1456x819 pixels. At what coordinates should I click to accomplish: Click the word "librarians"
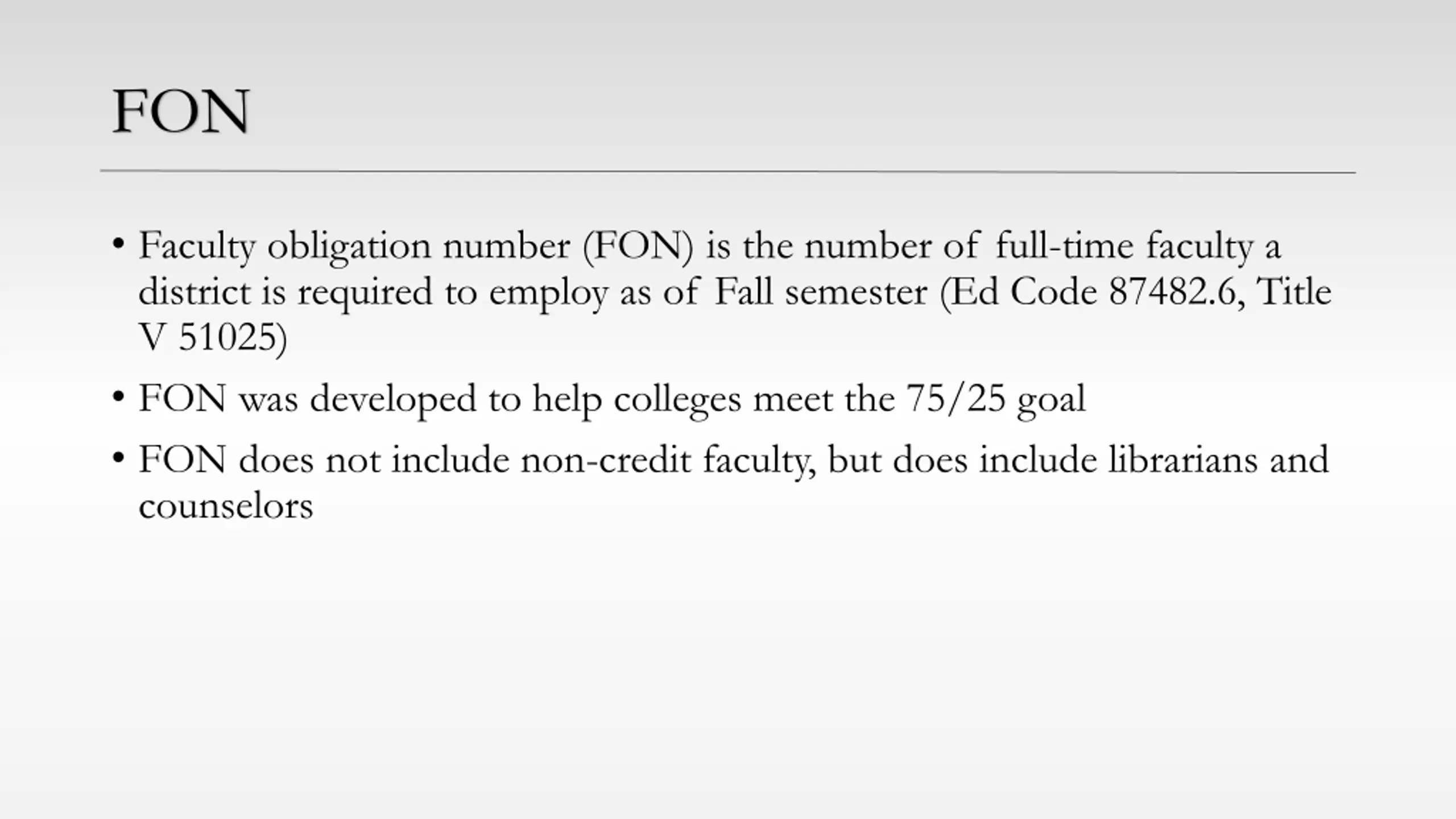click(1183, 460)
